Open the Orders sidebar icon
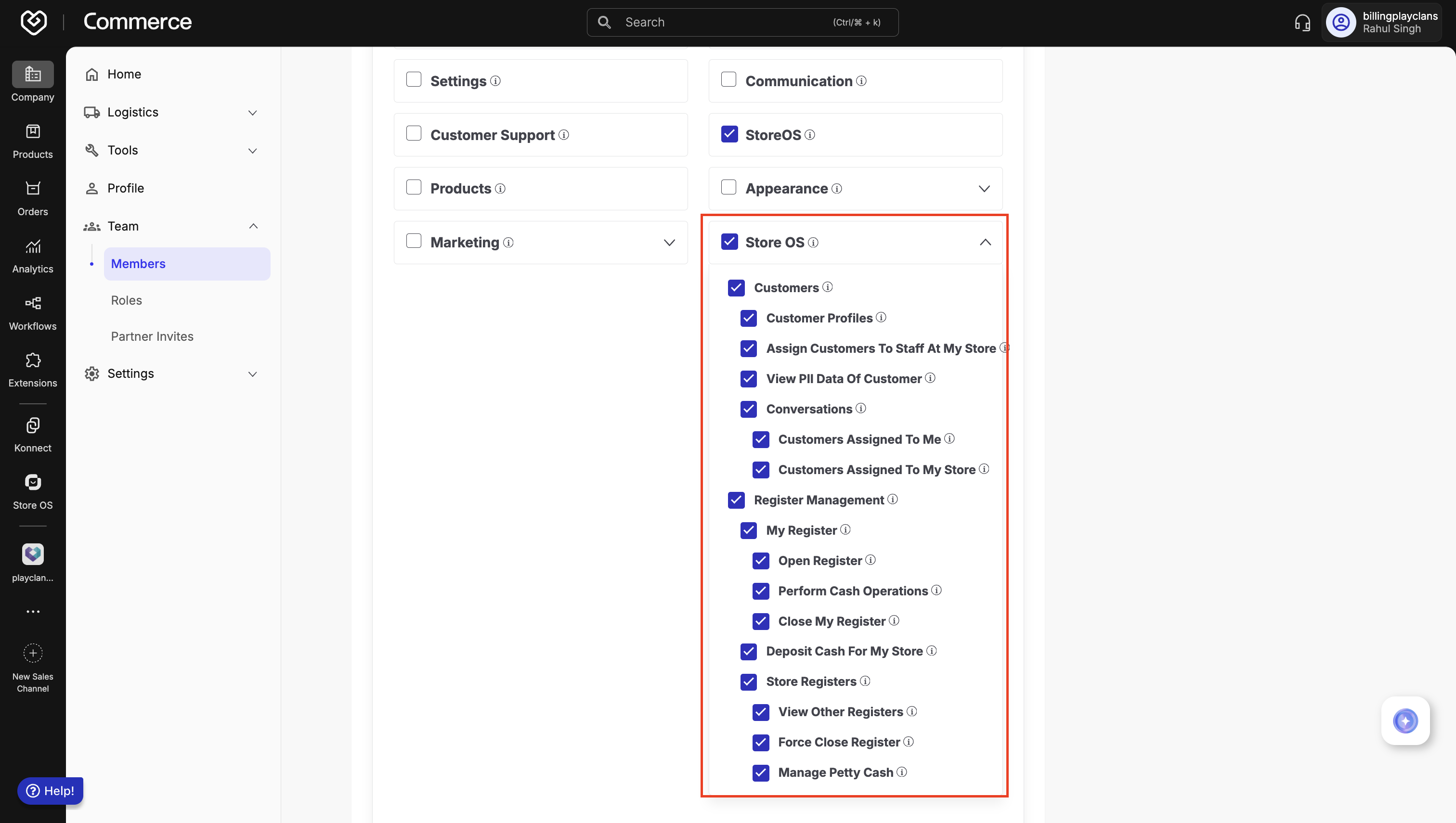Viewport: 1456px width, 823px height. point(33,189)
